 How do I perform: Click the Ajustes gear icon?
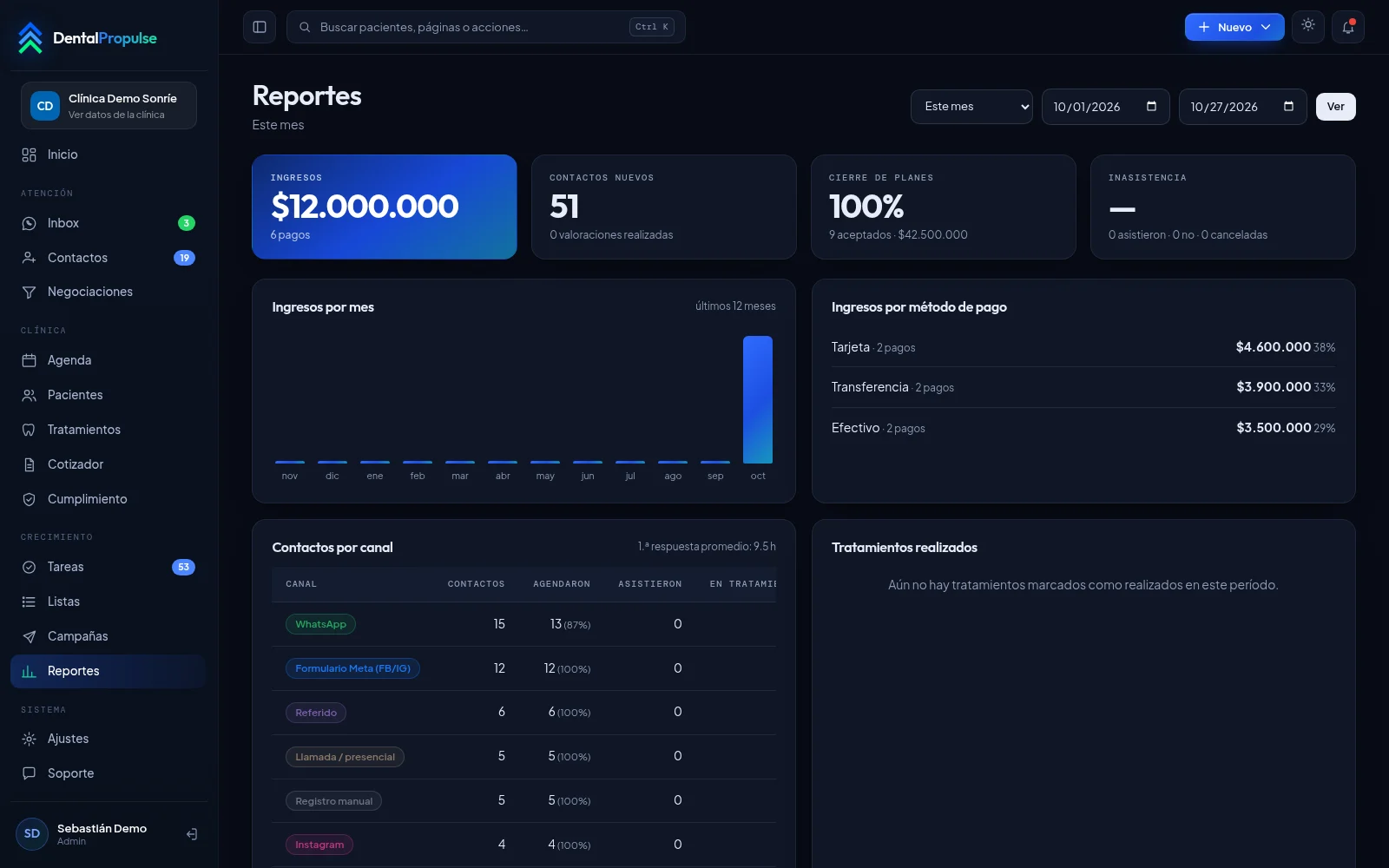(x=29, y=739)
